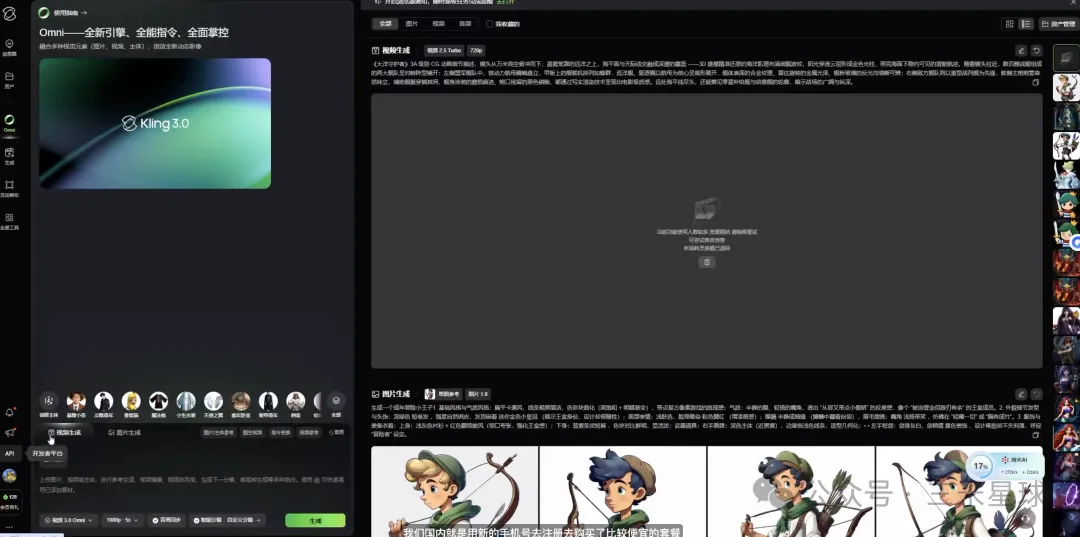The height and width of the screenshot is (537, 1080).
Task: Select the 音频 filter tab
Action: coord(466,23)
